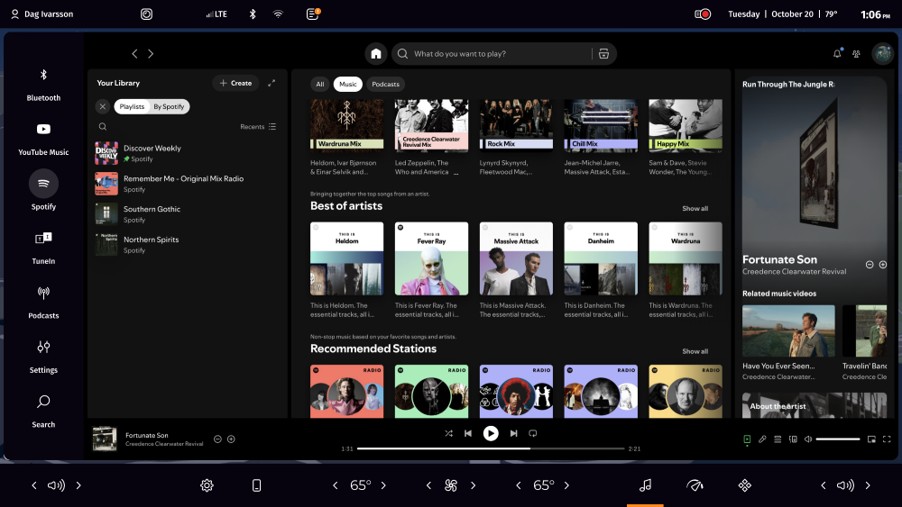Screen dimensions: 902x507
Task: Click Show all for Best of artists
Action: pyautogui.click(x=695, y=208)
